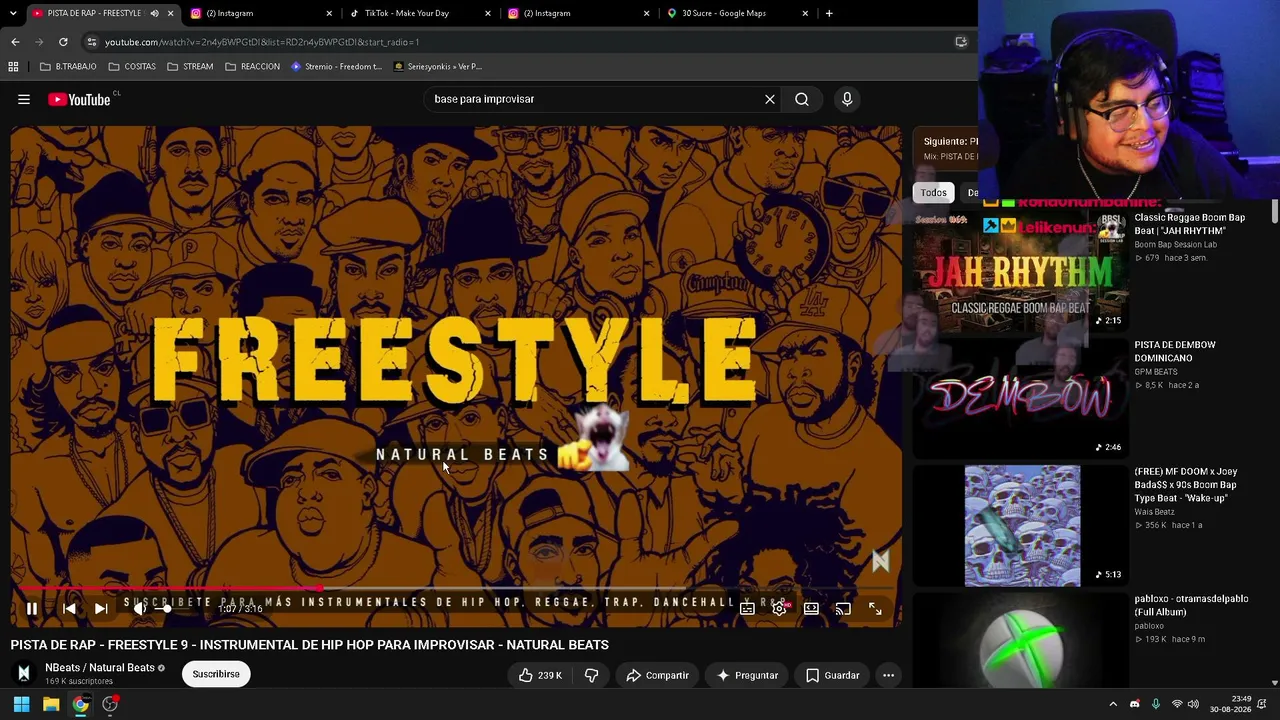Switch to theater mode in the player
The image size is (1280, 720).
[811, 608]
